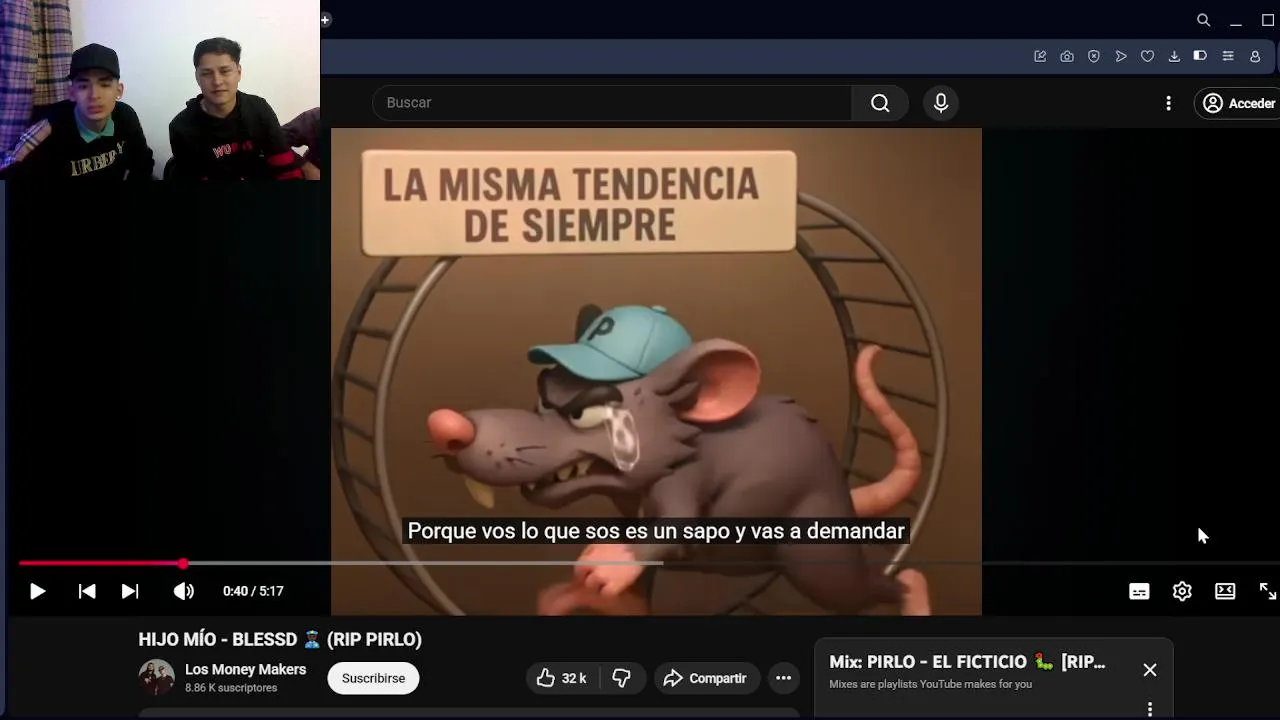Skip to the next video

[130, 591]
